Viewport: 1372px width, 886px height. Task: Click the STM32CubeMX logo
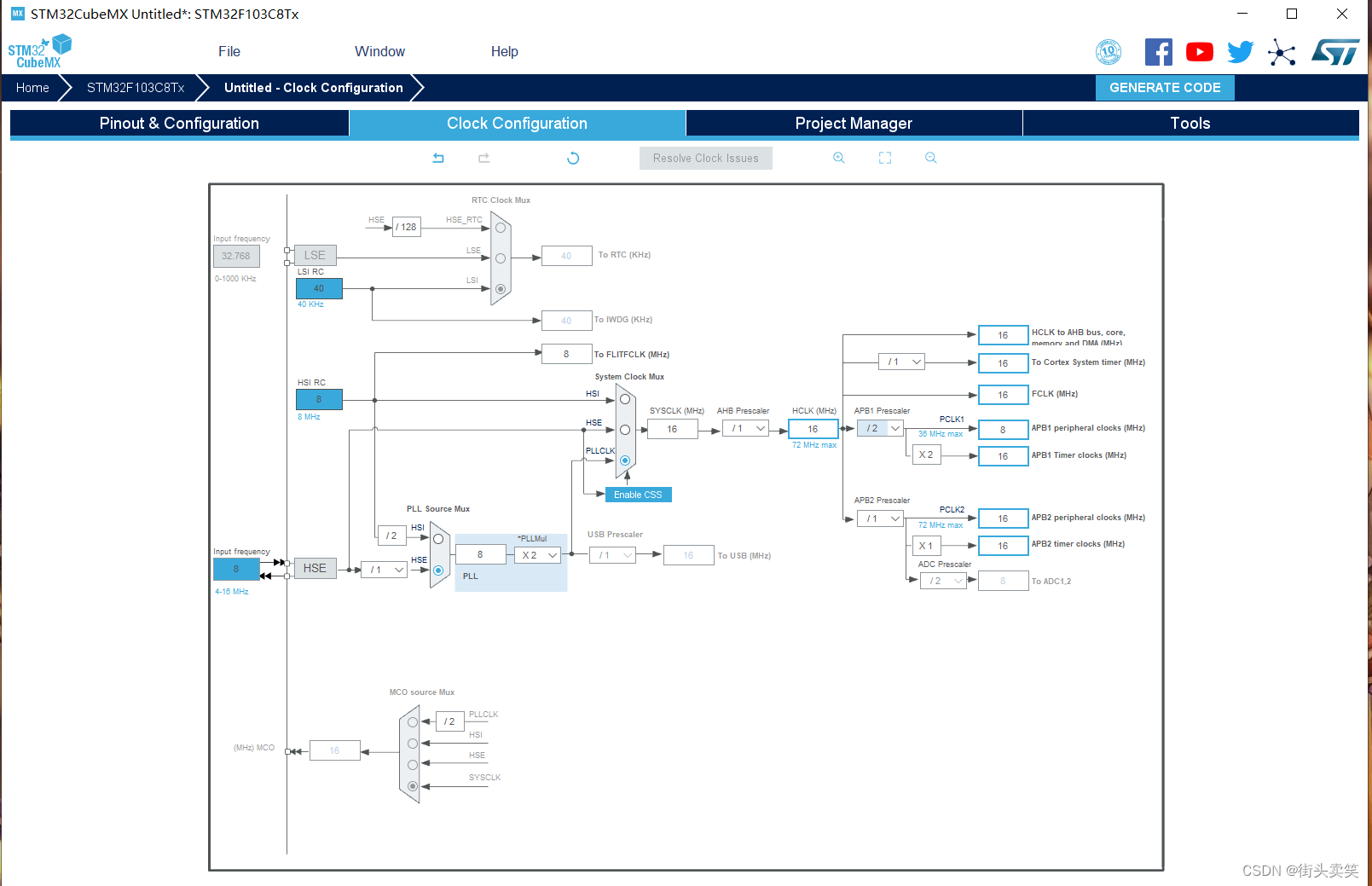click(40, 51)
